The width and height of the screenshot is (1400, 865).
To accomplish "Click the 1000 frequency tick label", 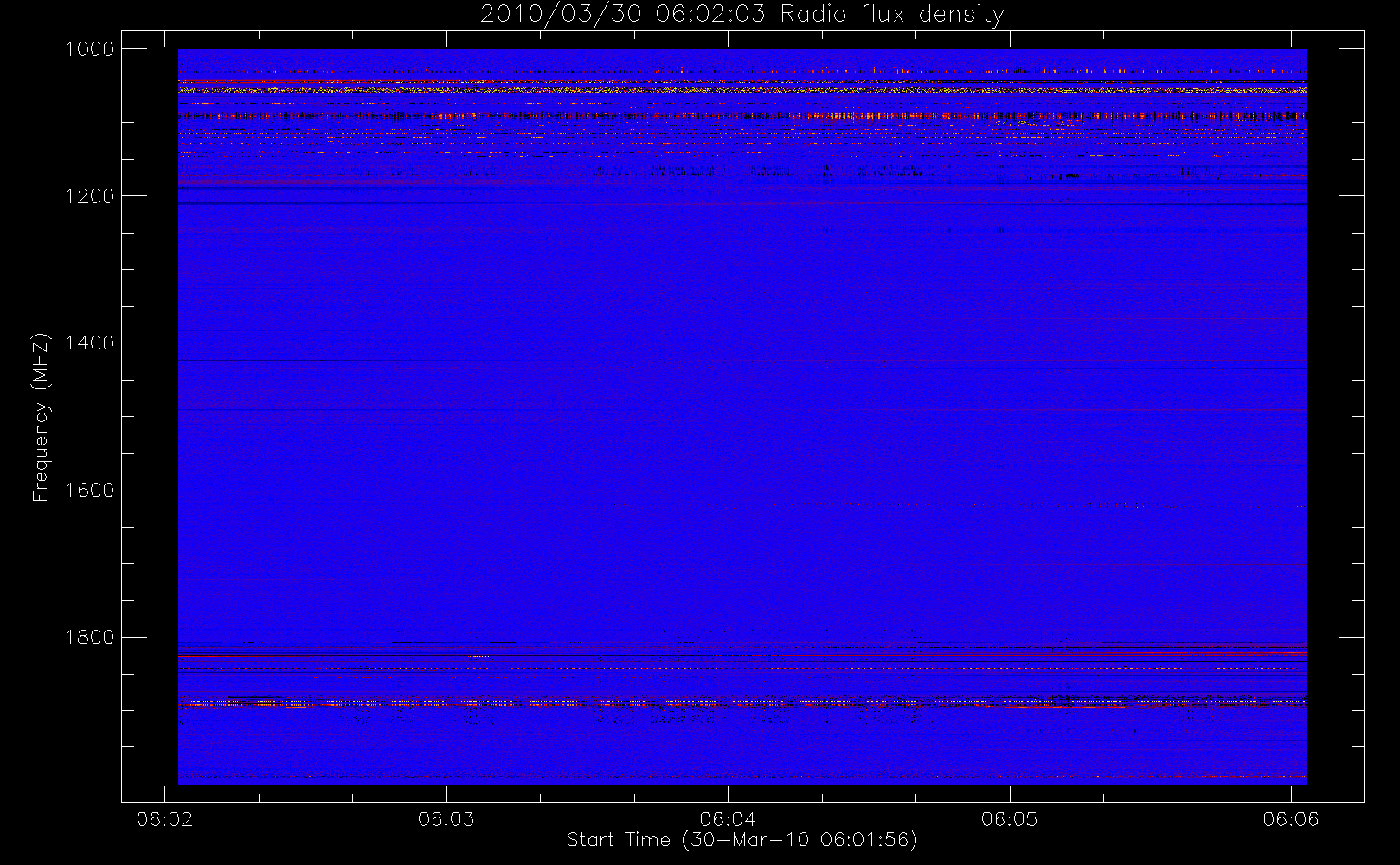I will point(90,49).
